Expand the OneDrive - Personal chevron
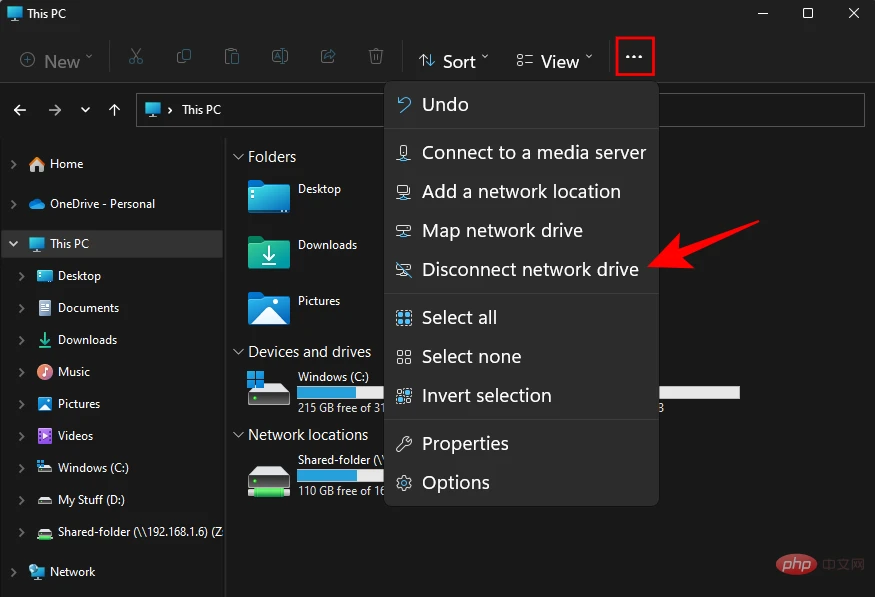 coord(13,204)
